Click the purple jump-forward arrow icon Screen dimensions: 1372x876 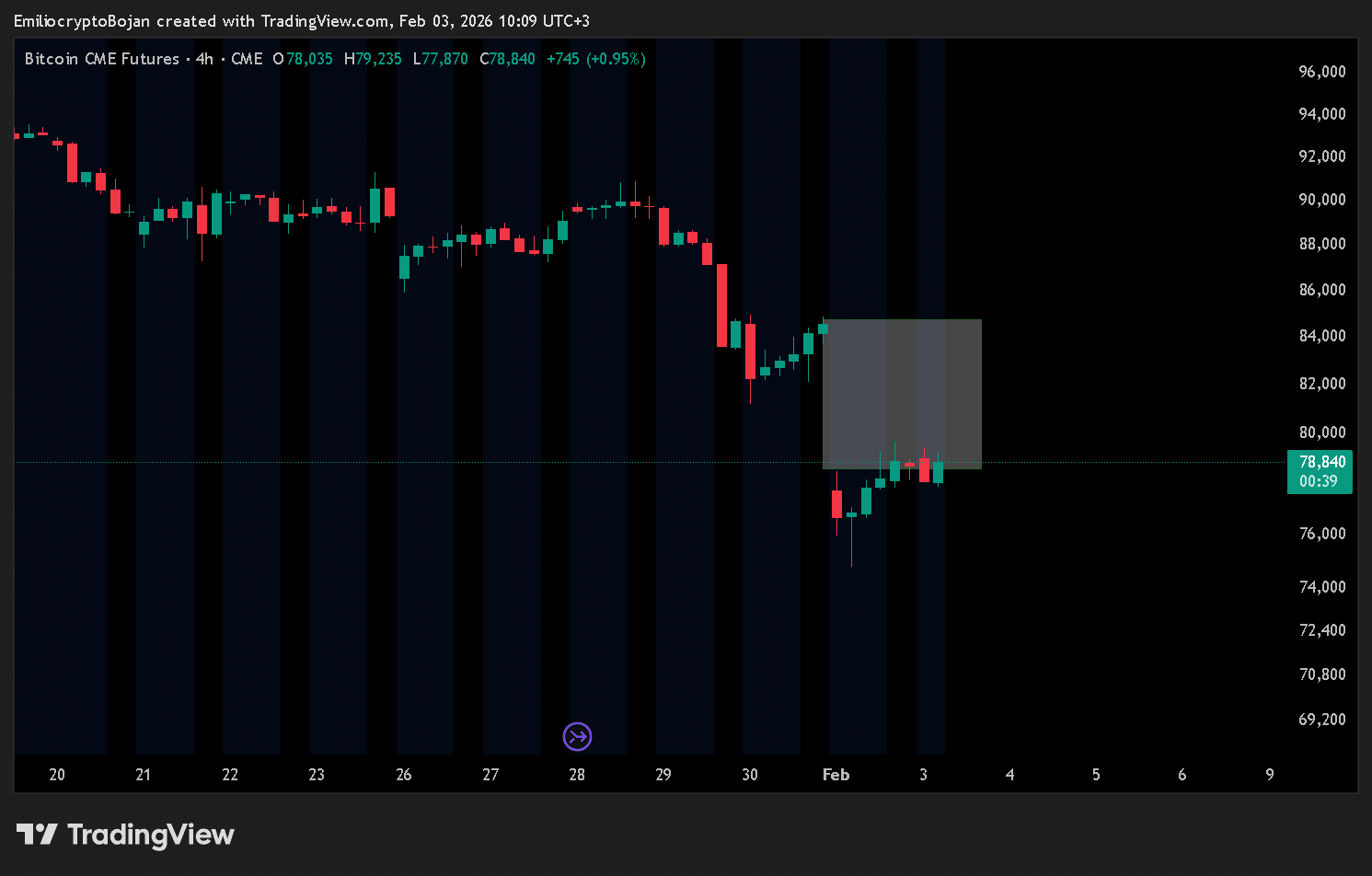click(577, 736)
